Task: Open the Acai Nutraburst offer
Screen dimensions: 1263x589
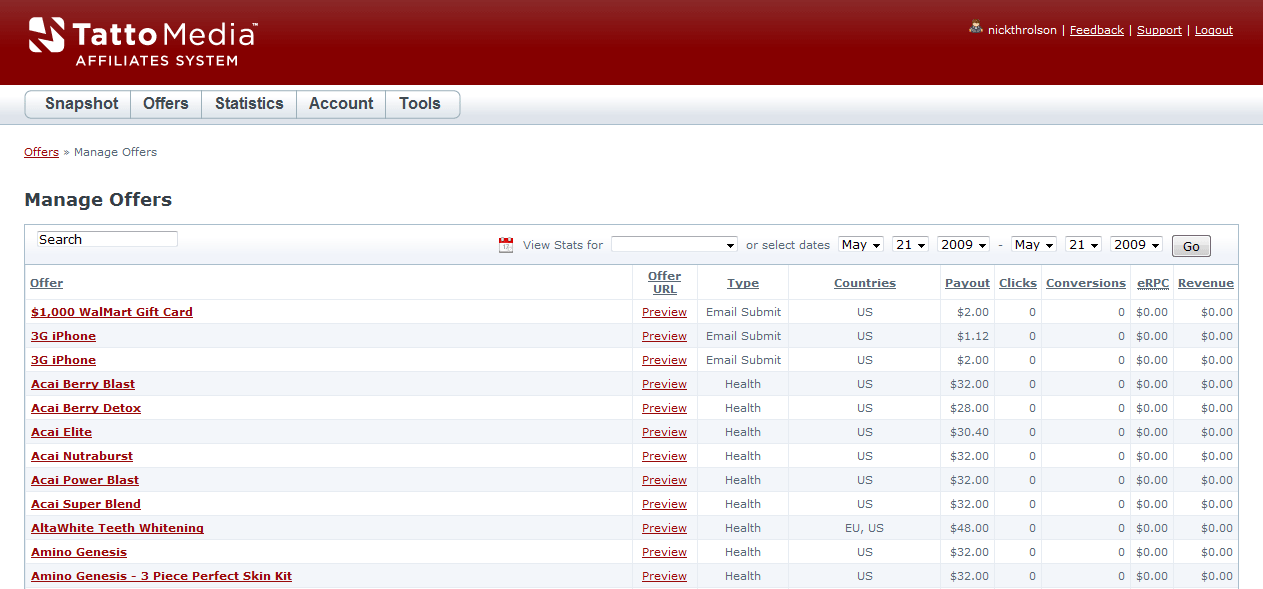Action: [82, 456]
